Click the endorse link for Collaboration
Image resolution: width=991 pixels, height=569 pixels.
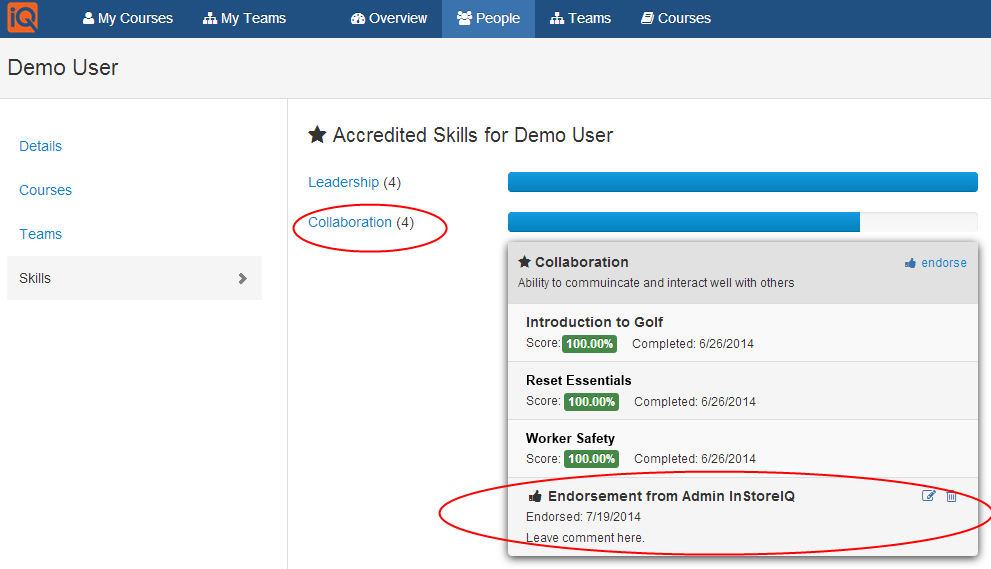click(x=943, y=263)
